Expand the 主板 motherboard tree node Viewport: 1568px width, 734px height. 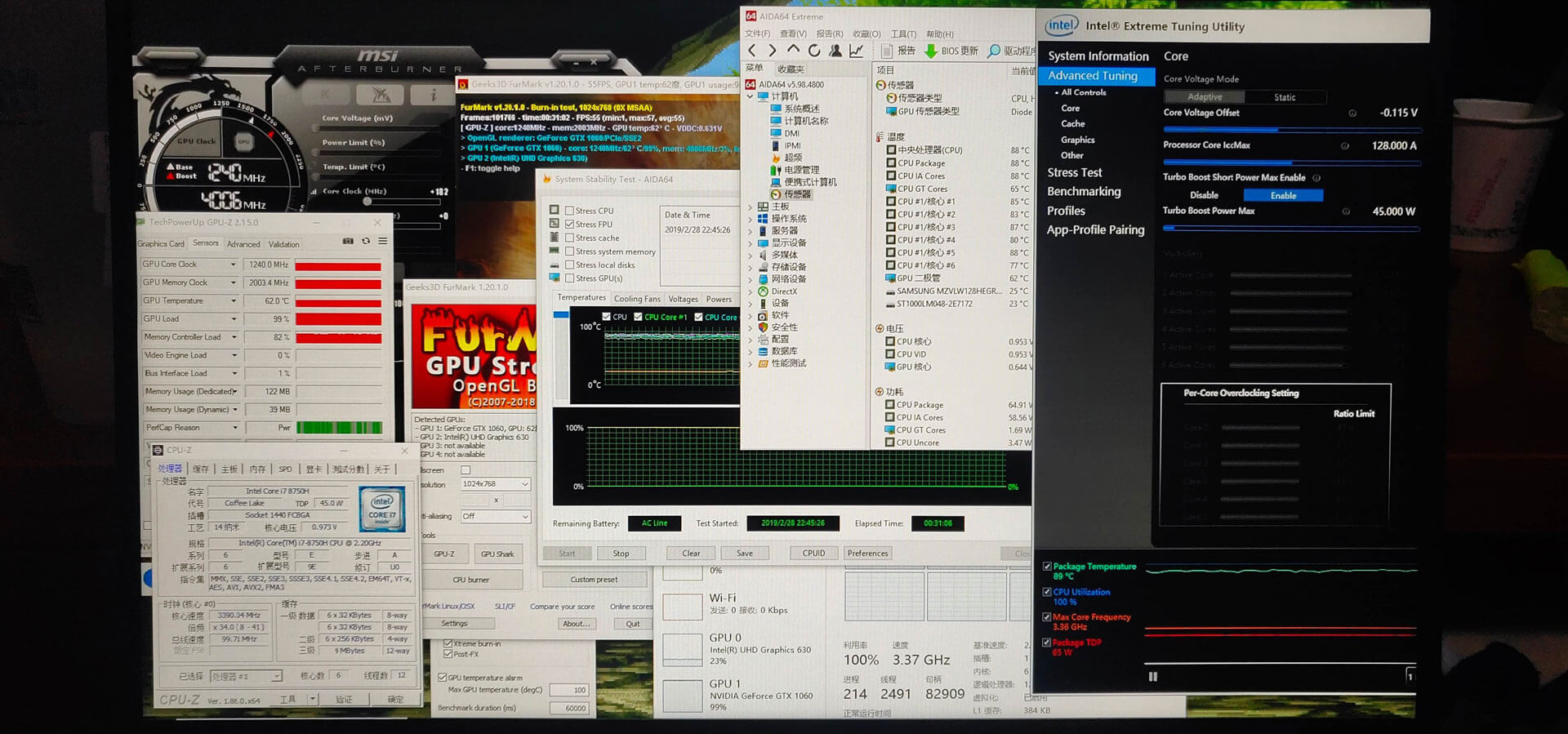click(750, 207)
